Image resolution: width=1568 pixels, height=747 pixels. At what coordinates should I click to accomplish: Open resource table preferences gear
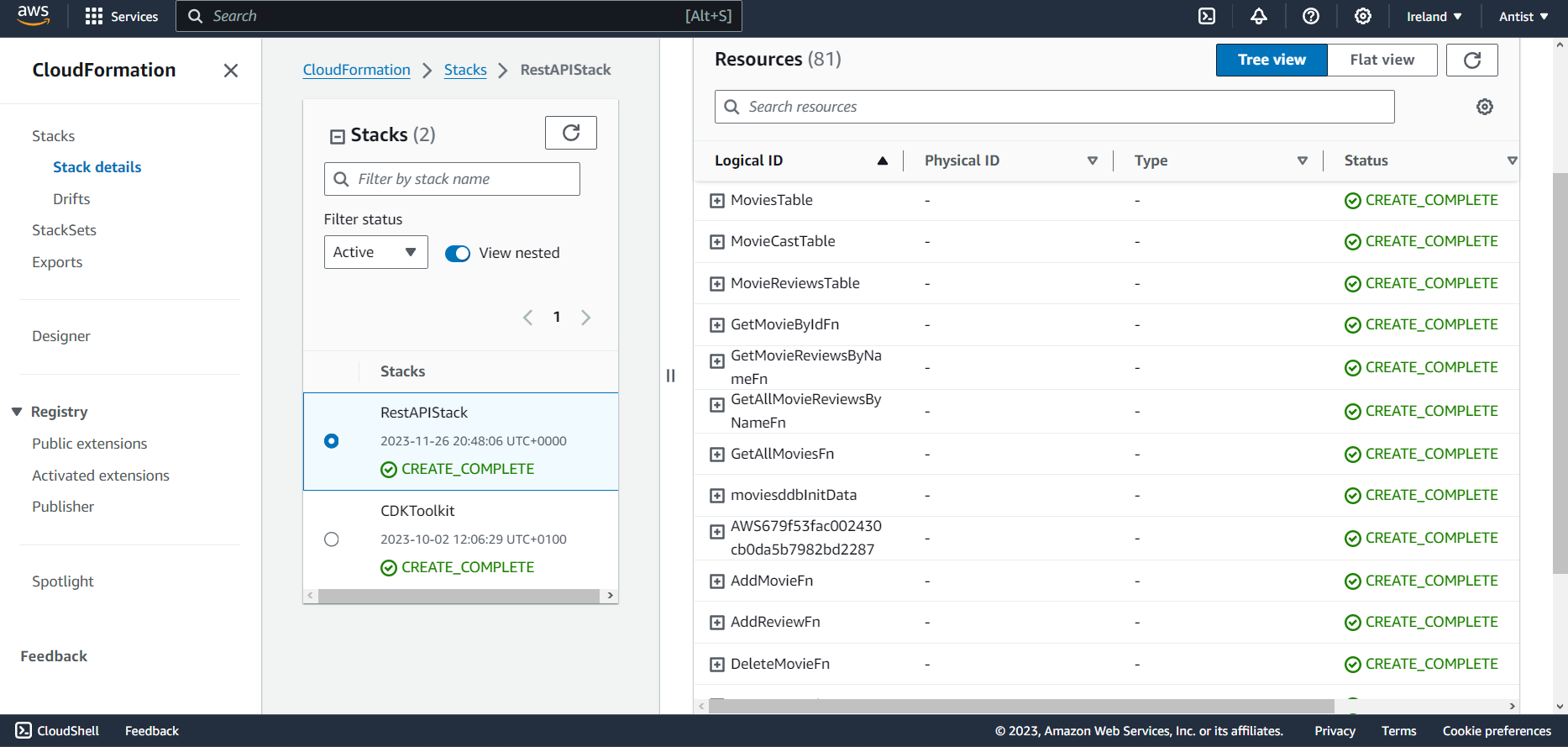pyautogui.click(x=1485, y=107)
